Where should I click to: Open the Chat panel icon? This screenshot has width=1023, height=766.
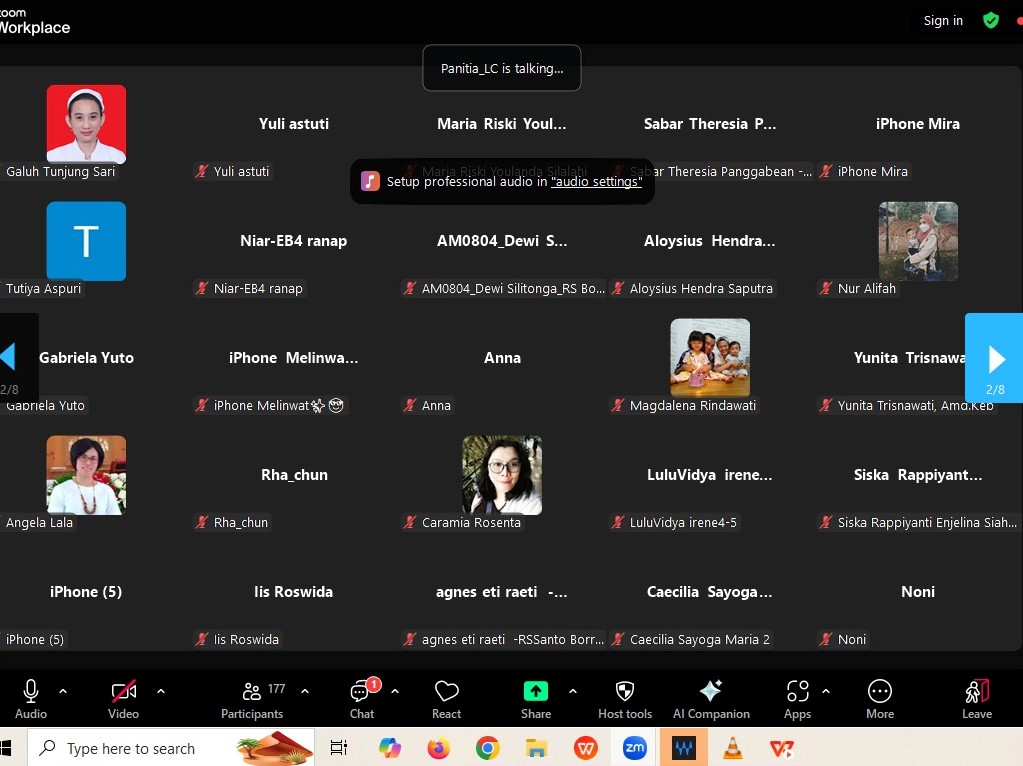[x=361, y=692]
